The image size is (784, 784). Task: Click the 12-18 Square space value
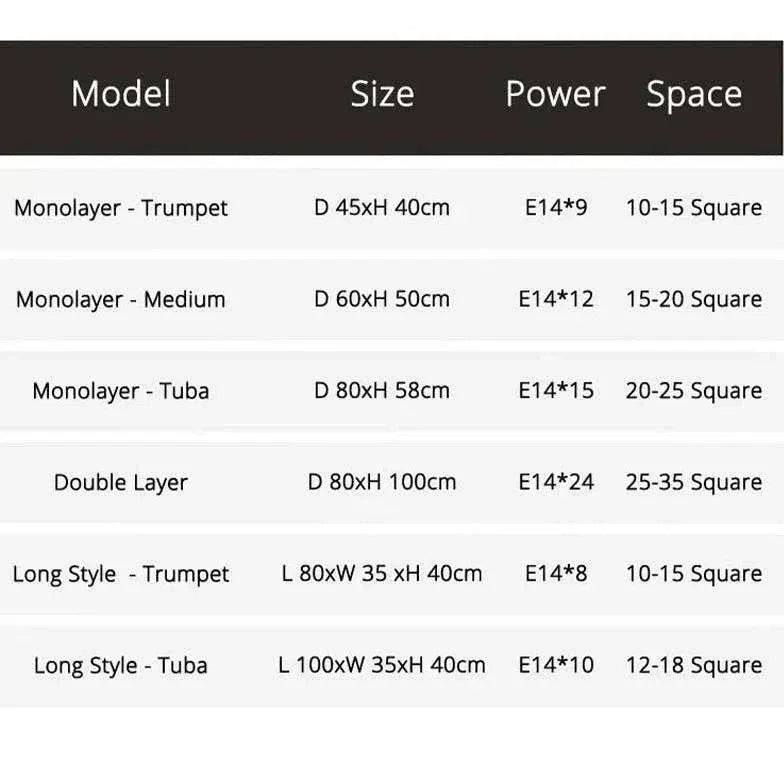694,665
